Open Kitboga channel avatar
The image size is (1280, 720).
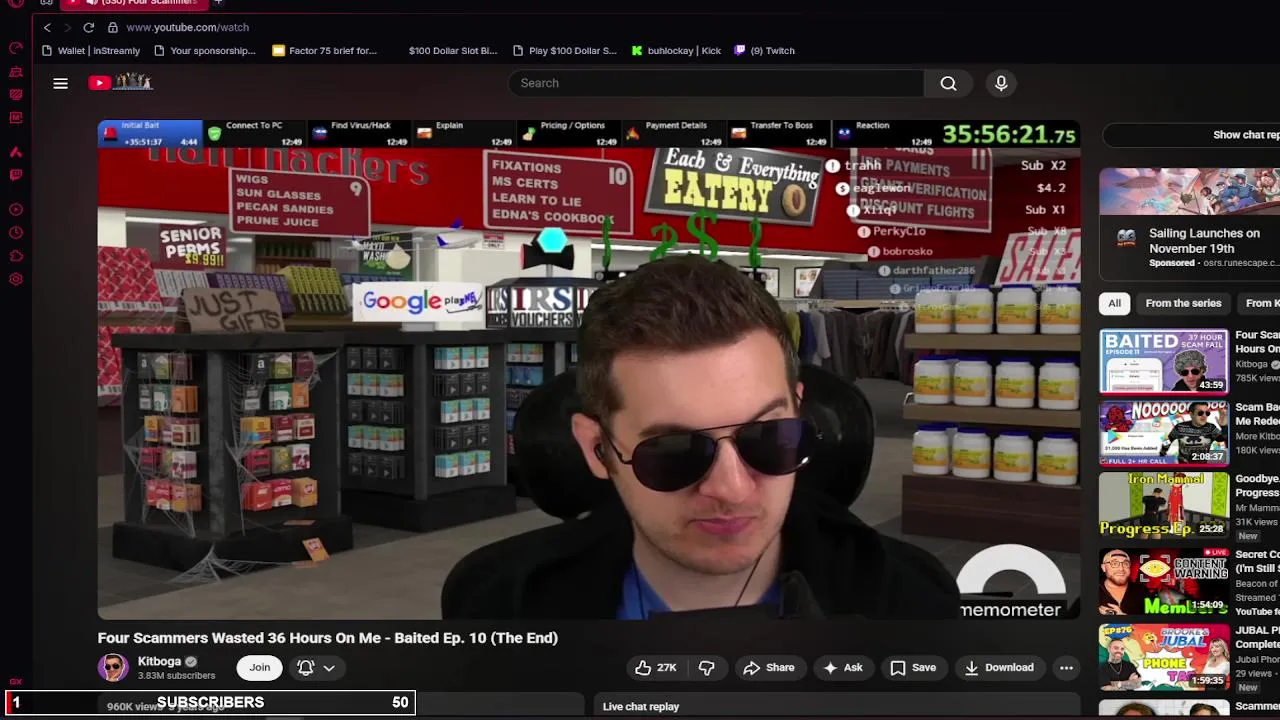(x=113, y=667)
